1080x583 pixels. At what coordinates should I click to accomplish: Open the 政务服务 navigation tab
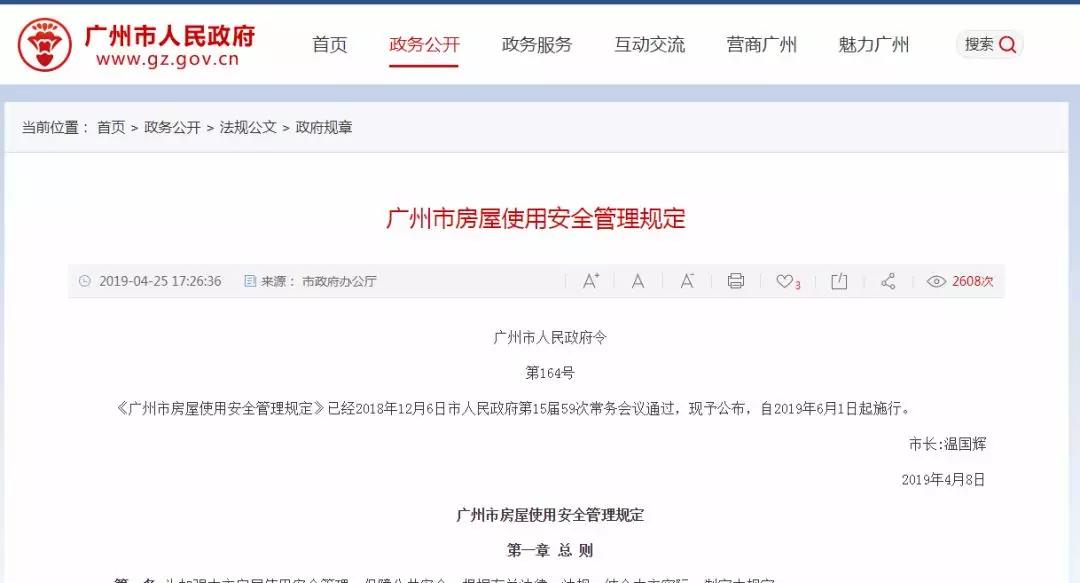(x=537, y=45)
